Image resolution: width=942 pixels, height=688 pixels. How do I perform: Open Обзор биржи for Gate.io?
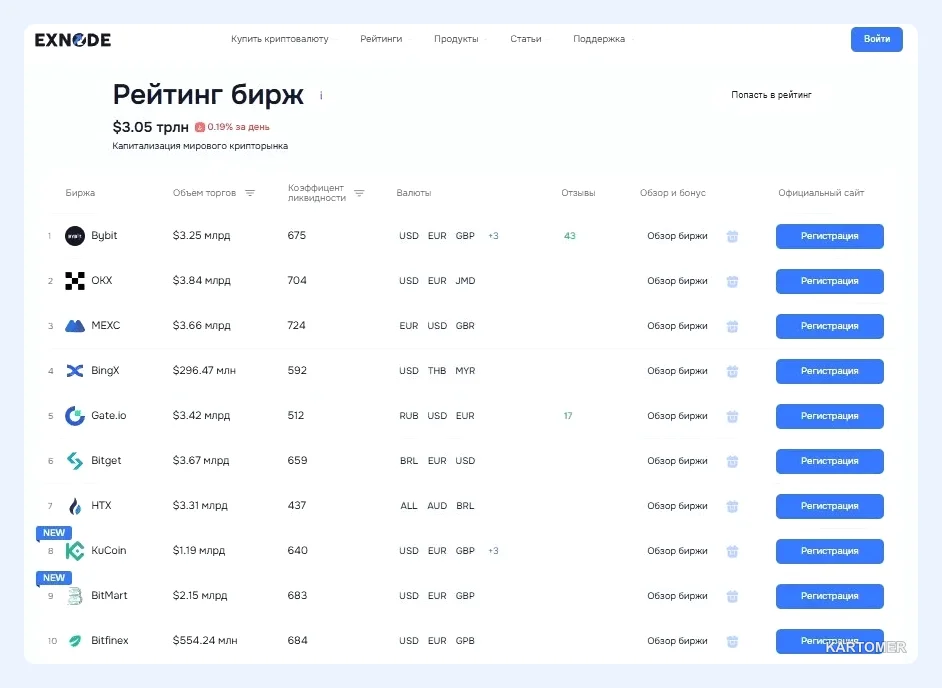(x=677, y=416)
